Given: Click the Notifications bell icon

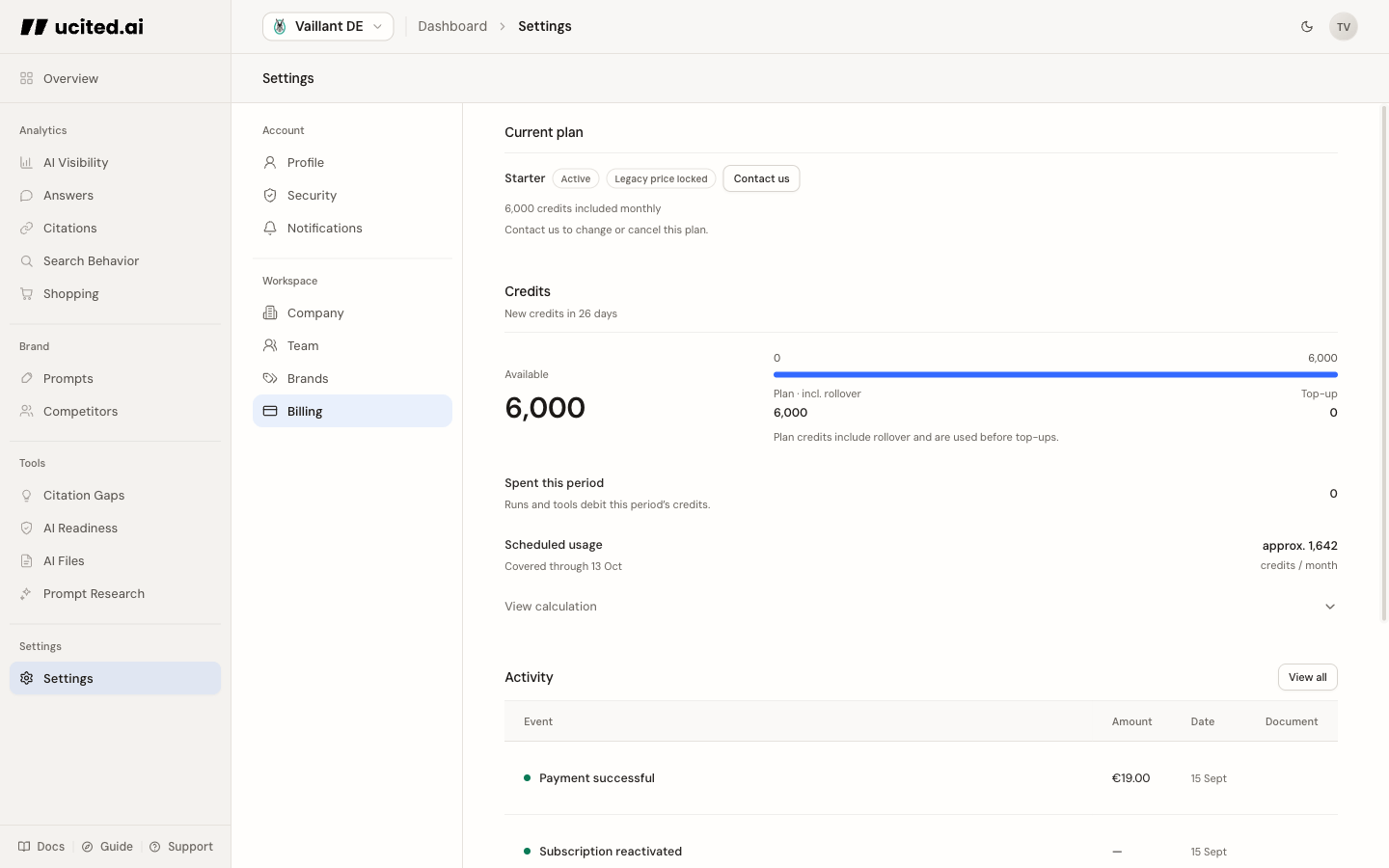Looking at the screenshot, I should [x=270, y=228].
